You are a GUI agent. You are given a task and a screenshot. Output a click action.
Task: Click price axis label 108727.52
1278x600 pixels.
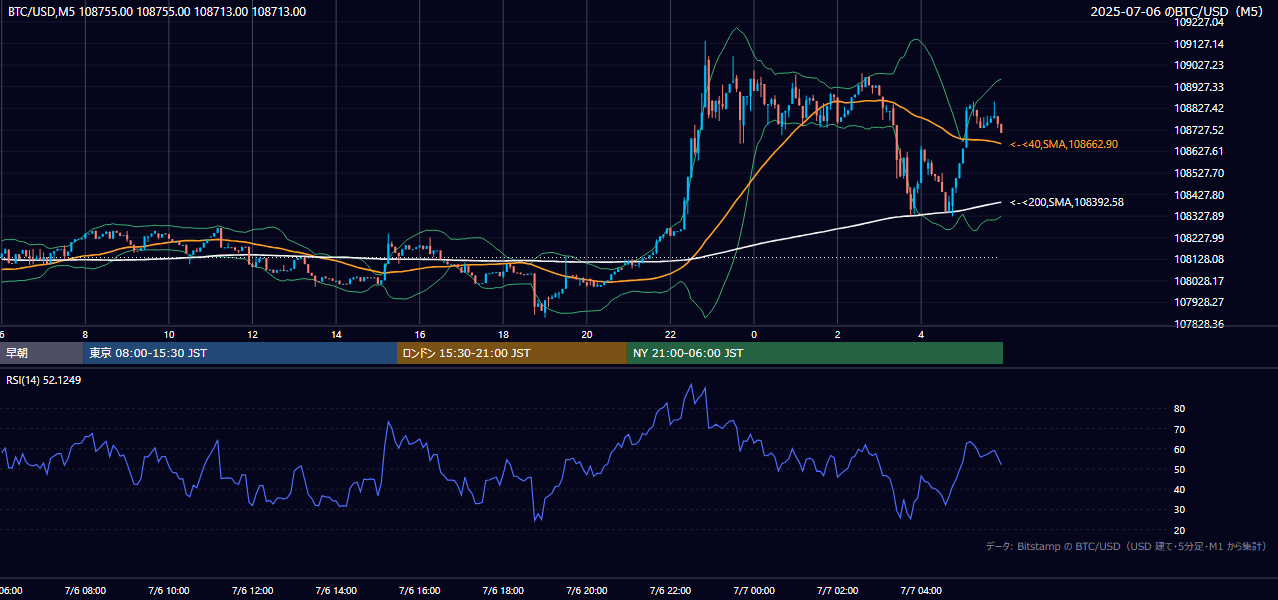pos(1199,130)
